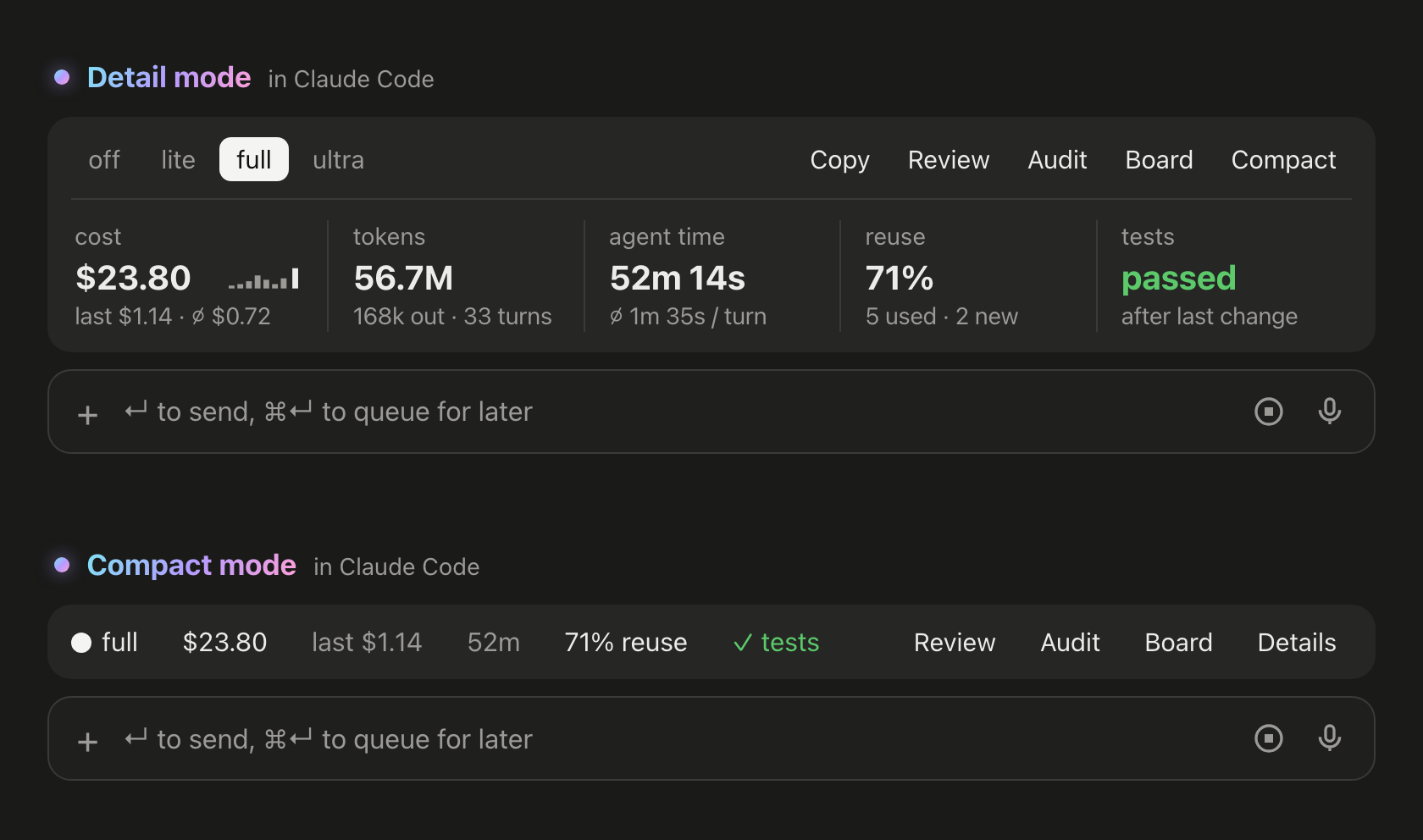The height and width of the screenshot is (840, 1423).
Task: Click the Compact mode heading
Action: click(191, 566)
